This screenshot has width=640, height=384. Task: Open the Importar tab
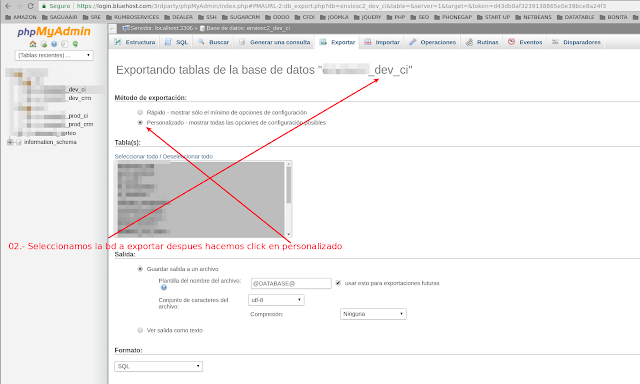tap(382, 42)
